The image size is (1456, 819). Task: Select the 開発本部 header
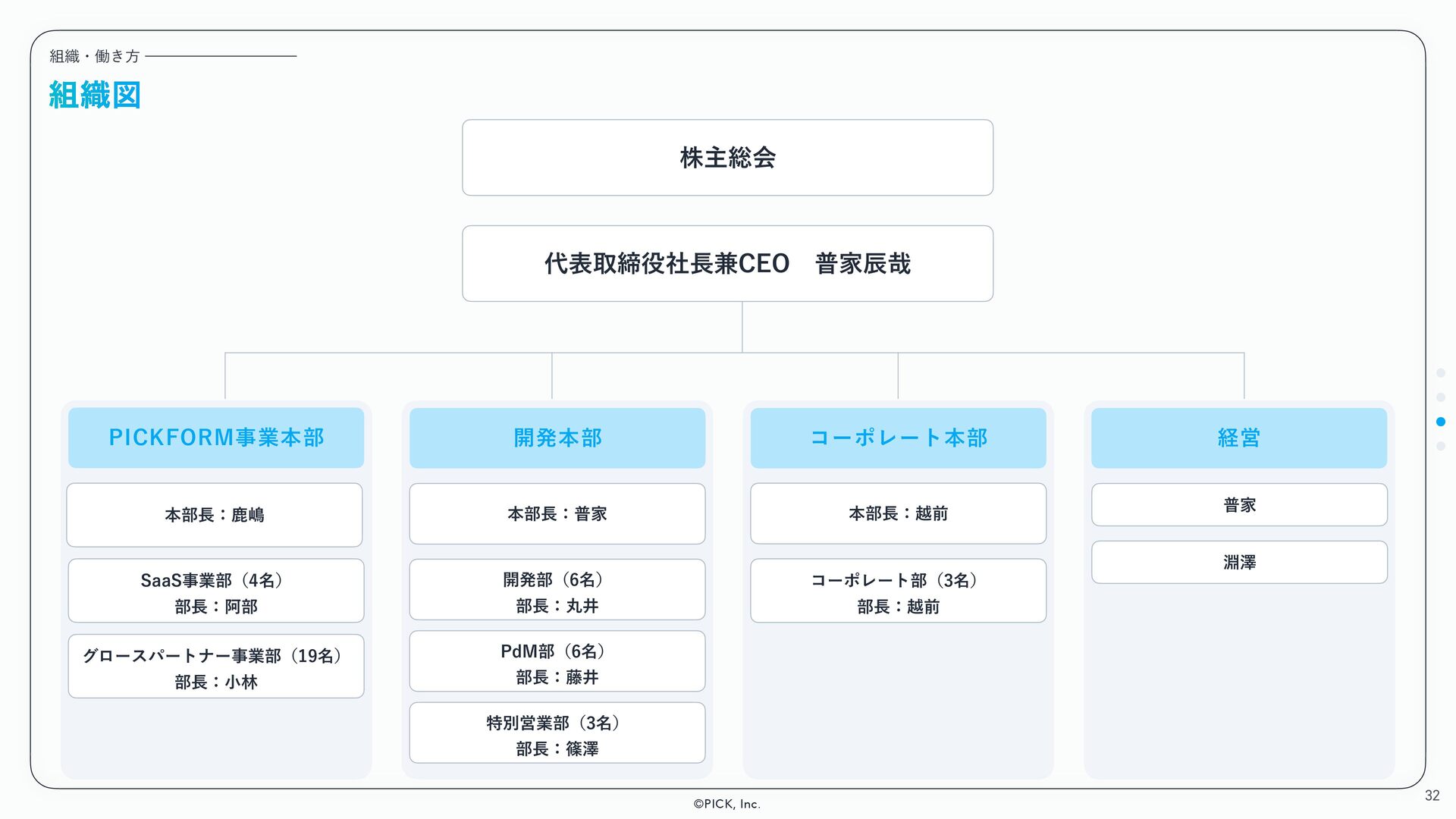[x=557, y=438]
